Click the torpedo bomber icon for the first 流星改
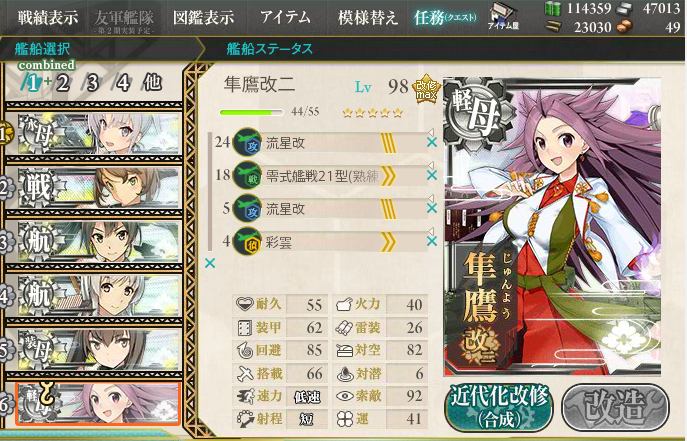The image size is (687, 441). (x=247, y=142)
